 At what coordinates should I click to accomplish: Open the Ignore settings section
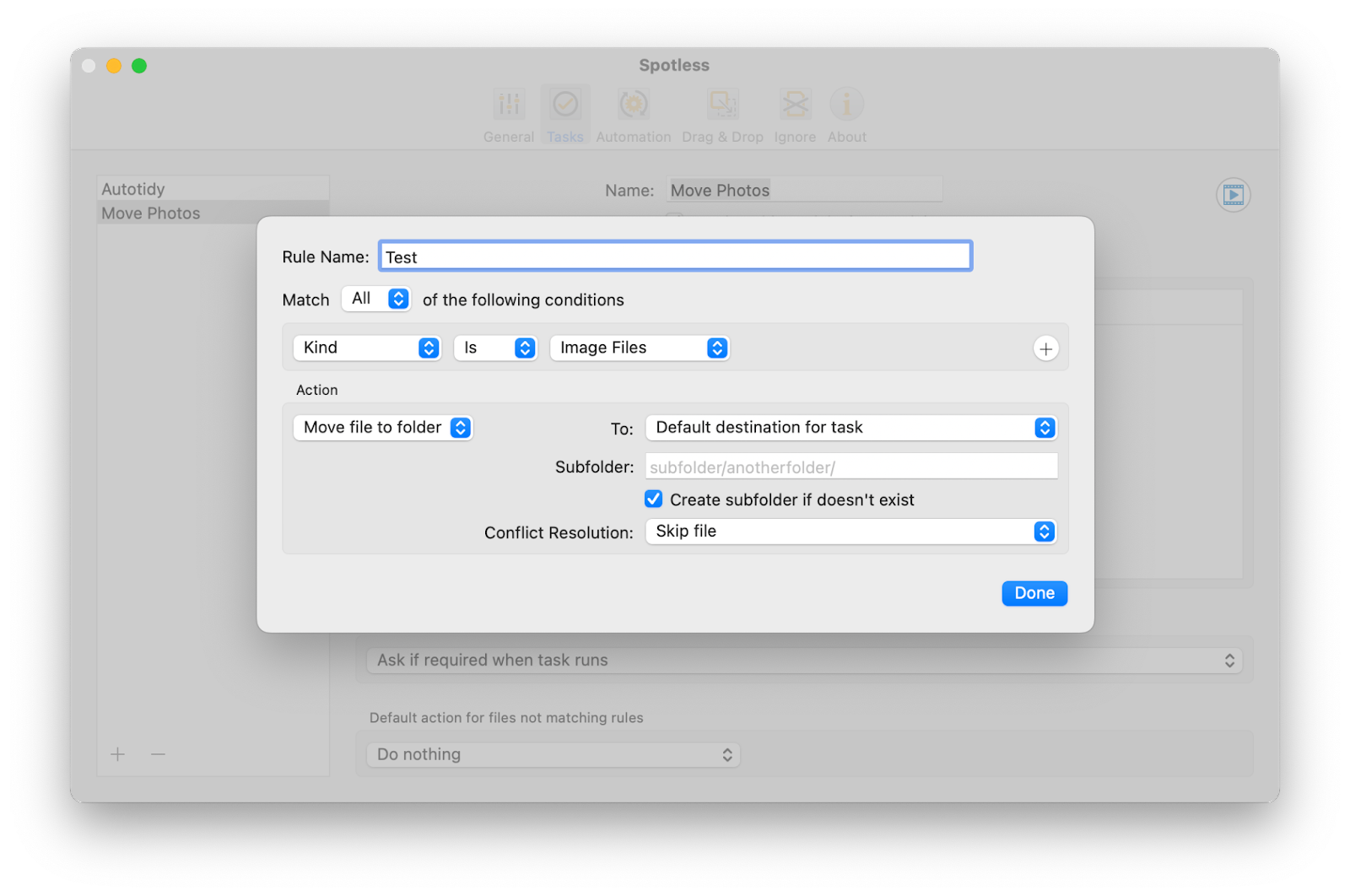point(793,112)
